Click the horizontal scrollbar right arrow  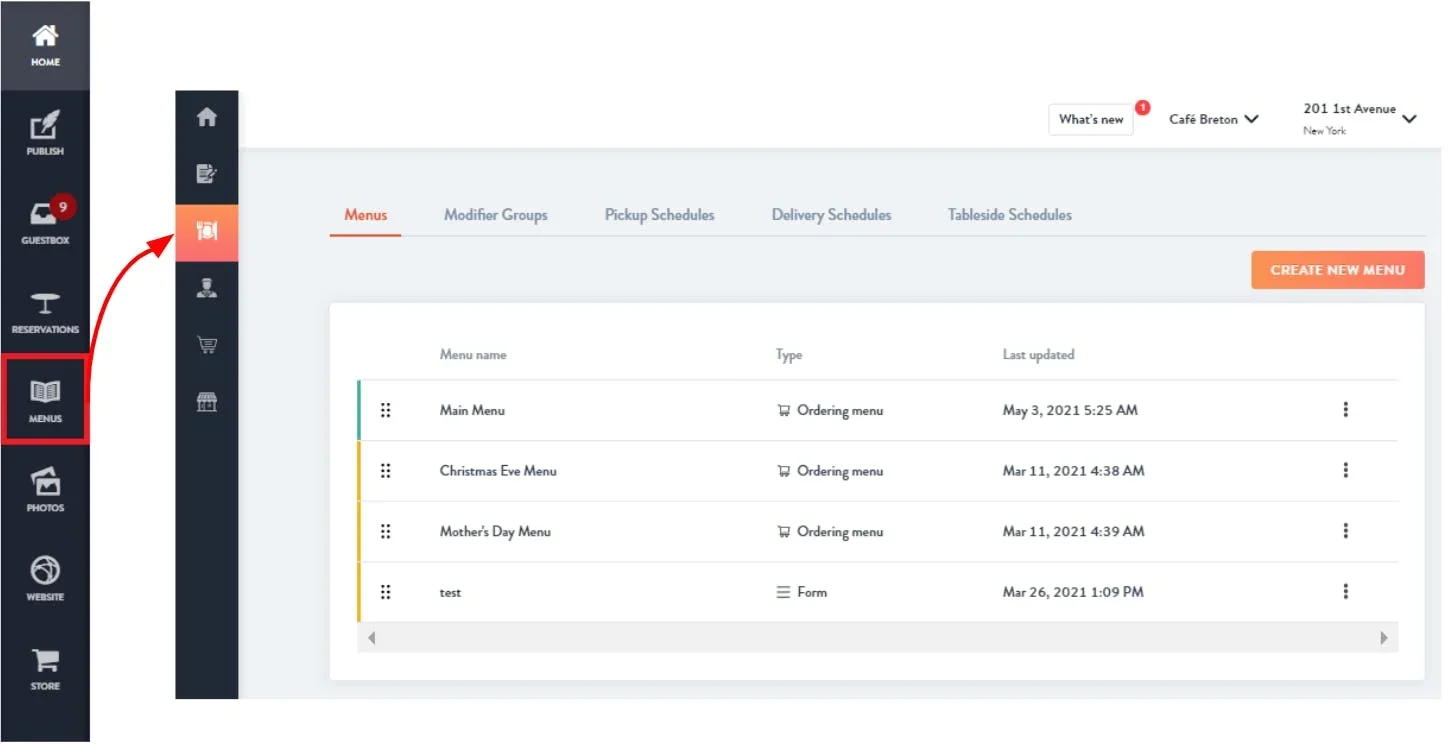1384,638
